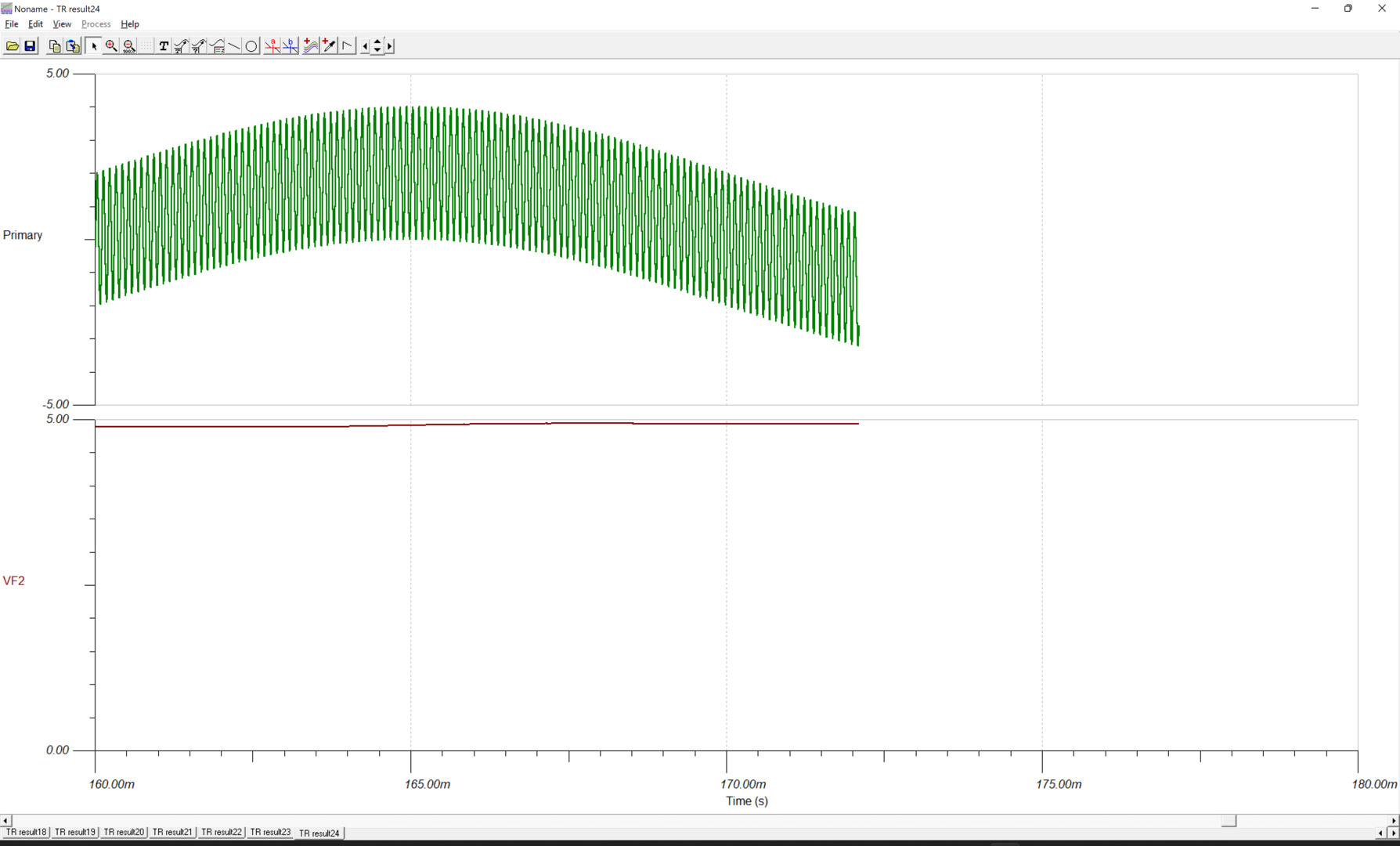
Task: Draw a circle with the ellipse tool
Action: [251, 46]
